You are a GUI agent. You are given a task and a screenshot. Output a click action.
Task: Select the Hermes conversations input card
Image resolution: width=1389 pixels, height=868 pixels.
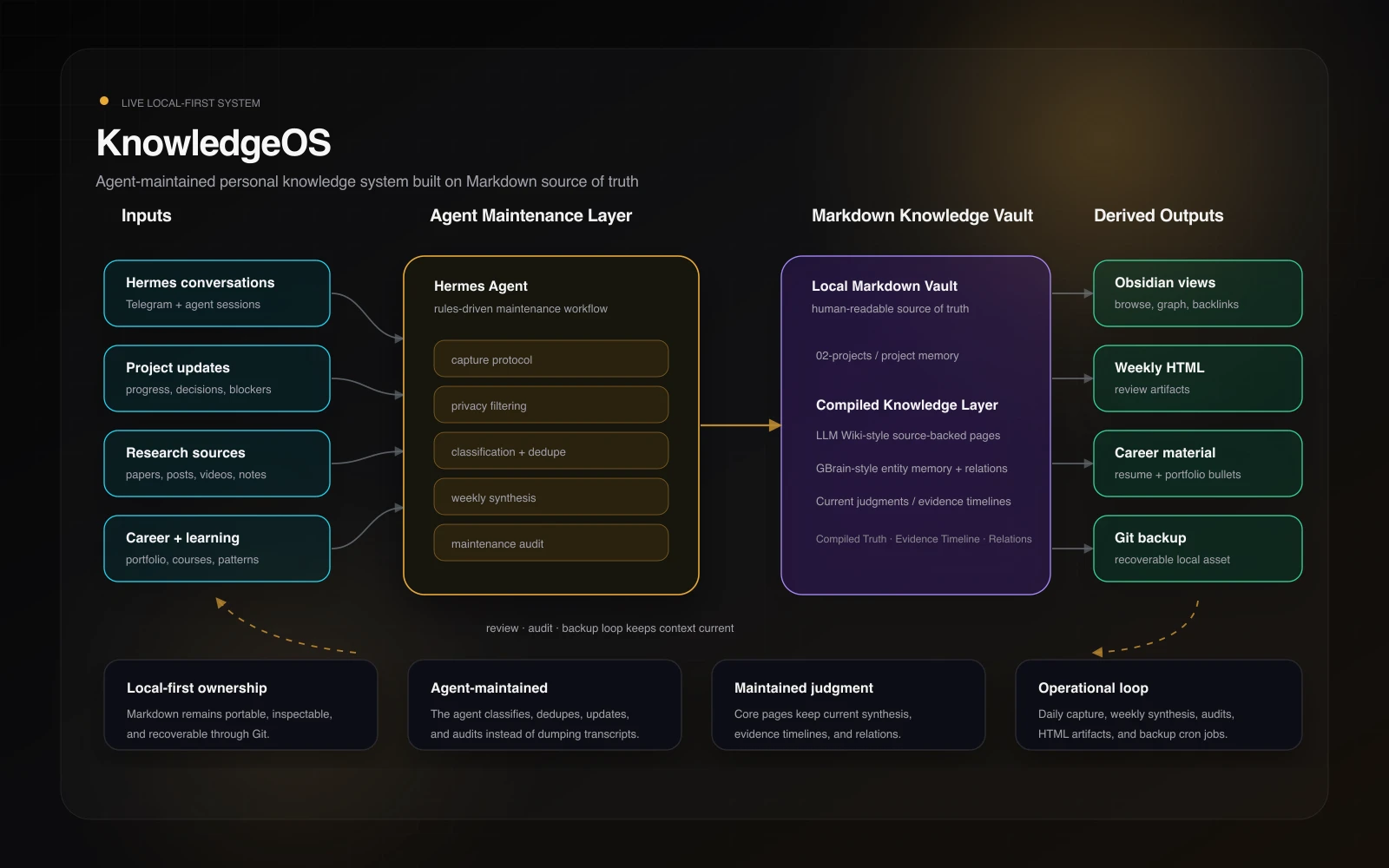(x=217, y=293)
